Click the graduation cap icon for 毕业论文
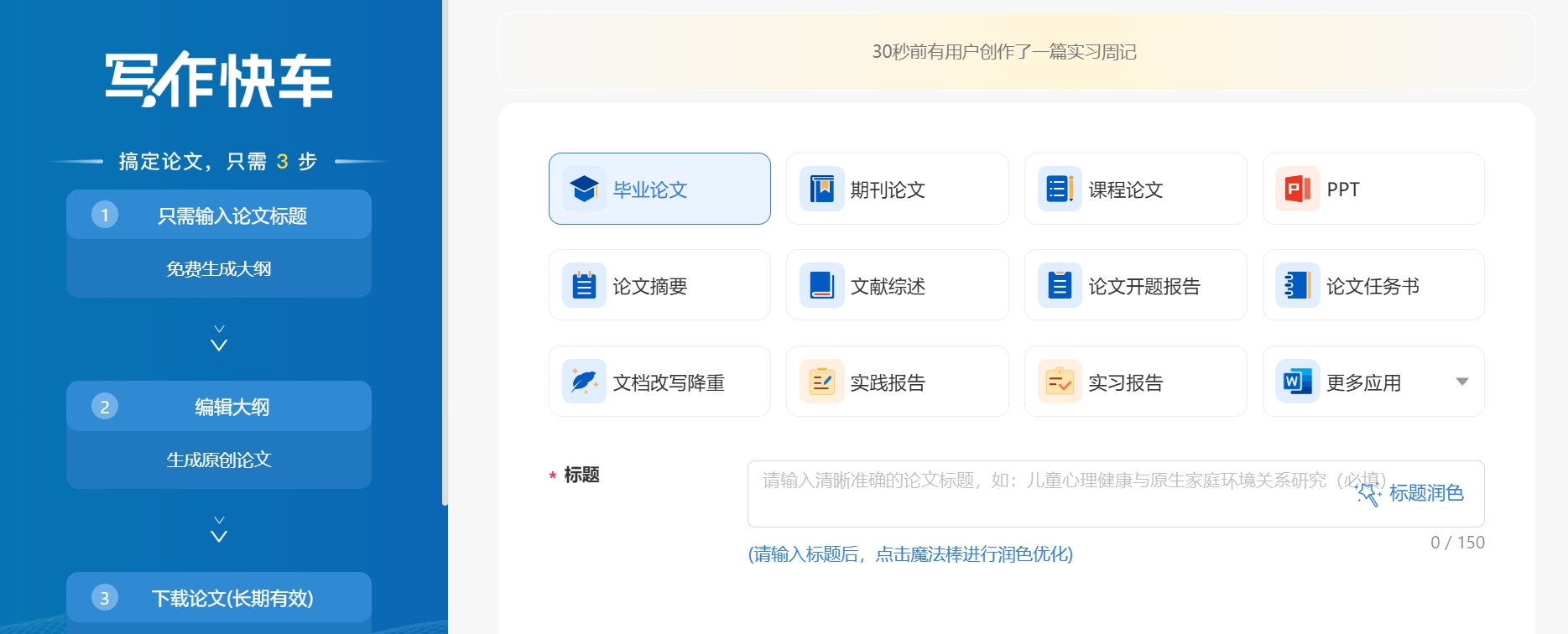The width and height of the screenshot is (1568, 634). (584, 189)
